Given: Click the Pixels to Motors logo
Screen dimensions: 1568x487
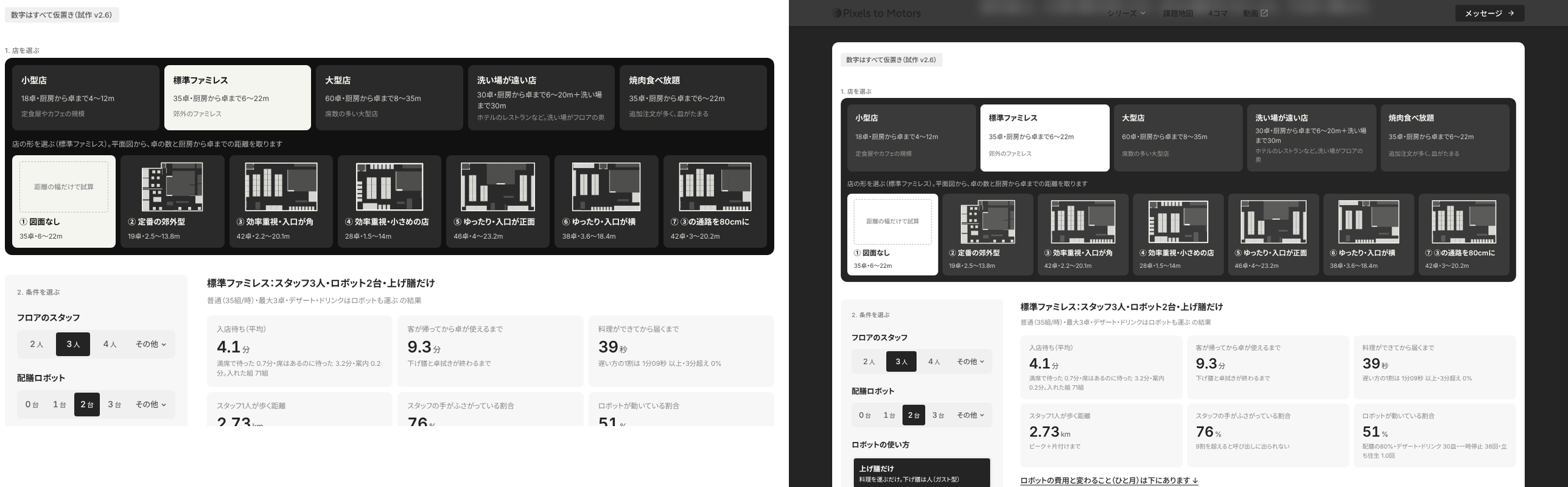Looking at the screenshot, I should [877, 13].
